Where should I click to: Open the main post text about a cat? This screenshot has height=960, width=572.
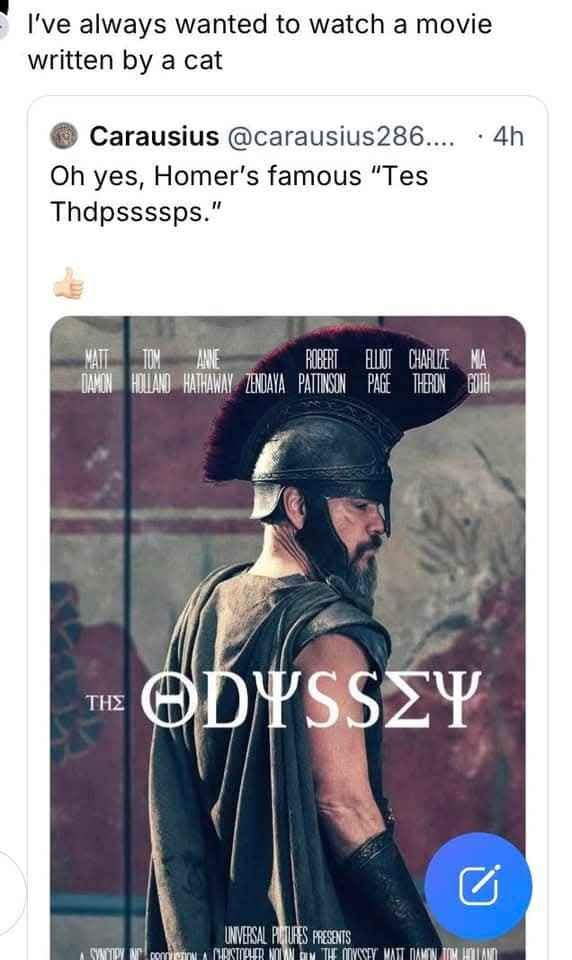click(260, 42)
